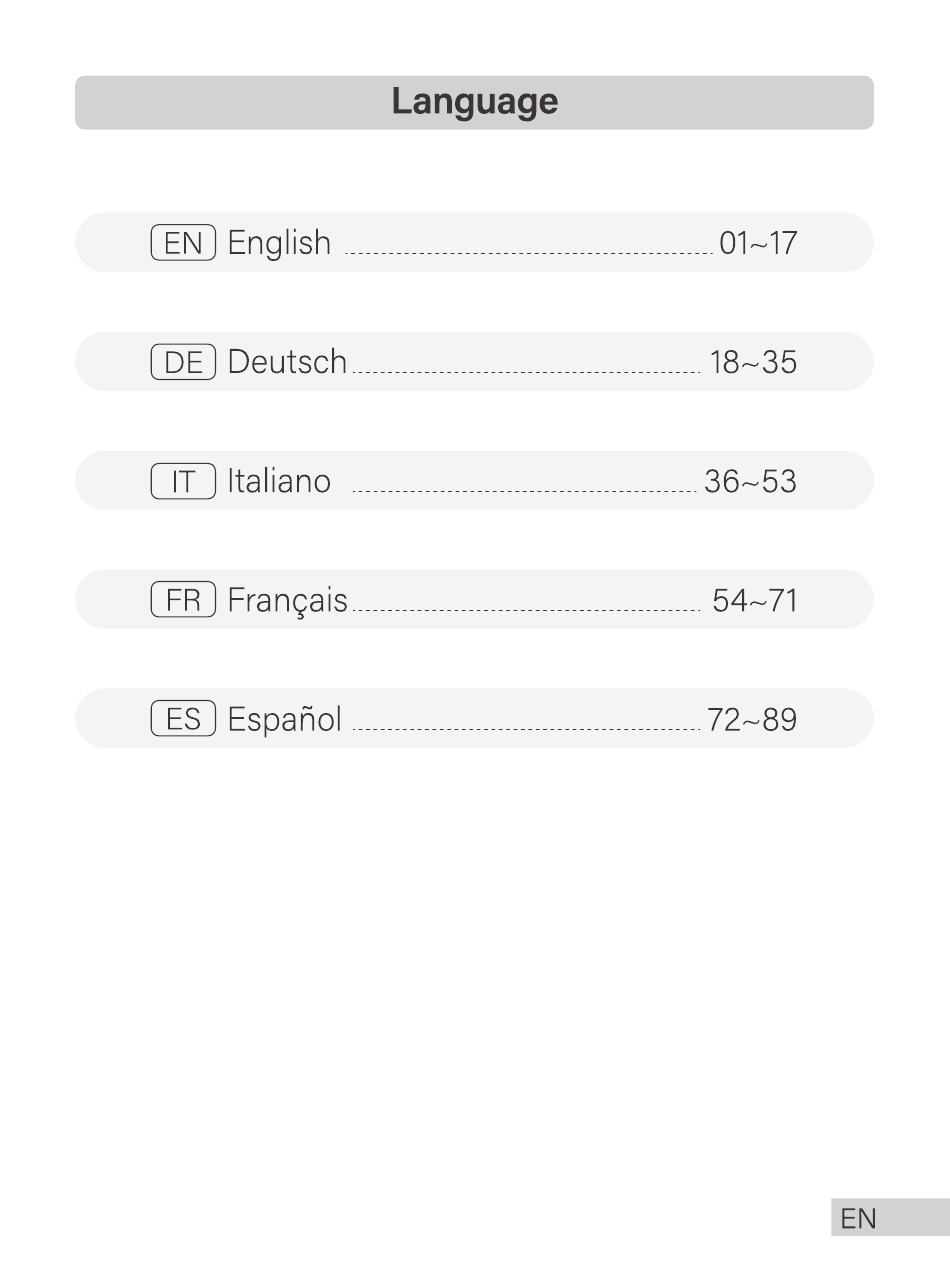The image size is (950, 1274).
Task: Click the EN tab at the page corner
Action: click(x=890, y=1218)
